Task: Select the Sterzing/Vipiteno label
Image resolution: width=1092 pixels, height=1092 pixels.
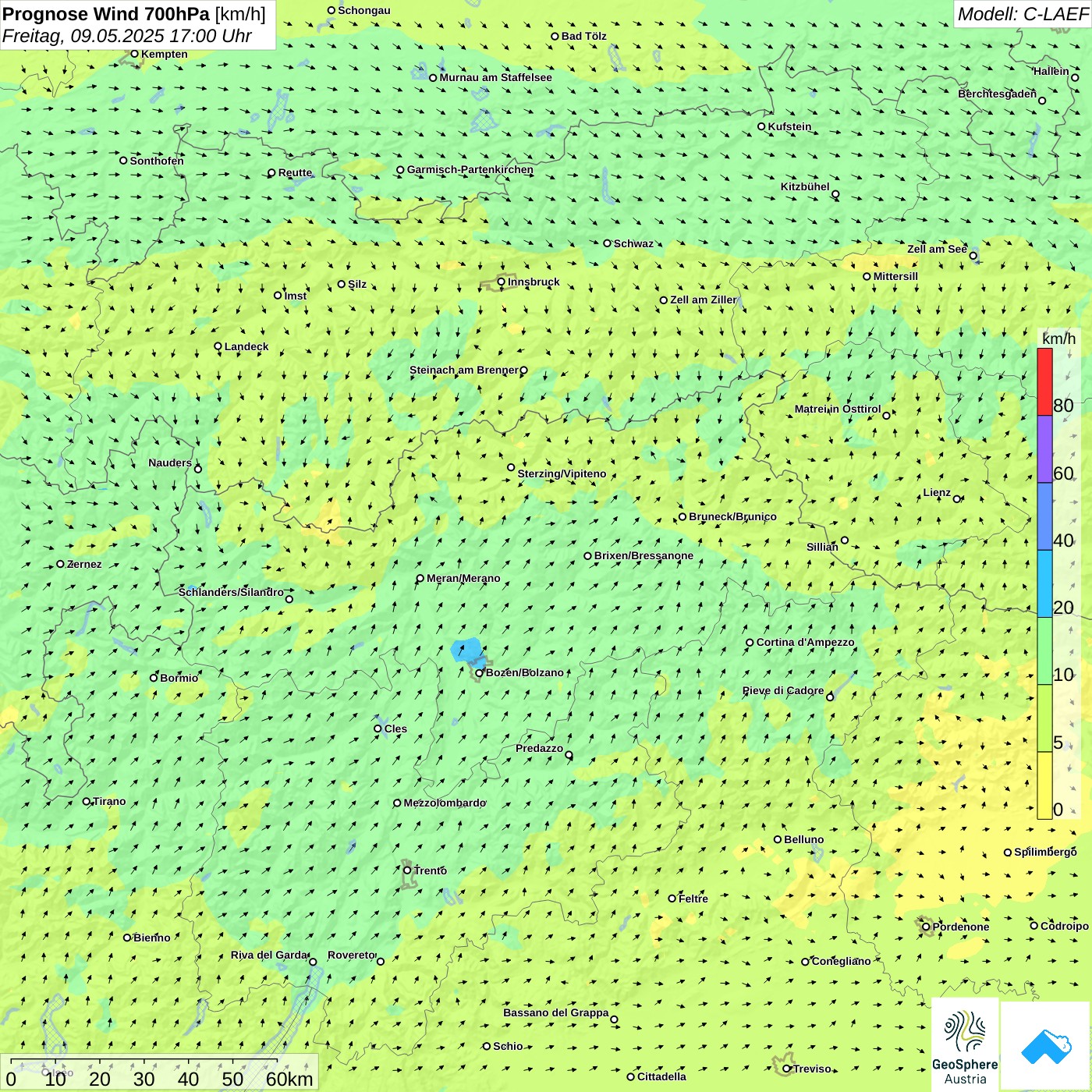Action: [x=562, y=473]
